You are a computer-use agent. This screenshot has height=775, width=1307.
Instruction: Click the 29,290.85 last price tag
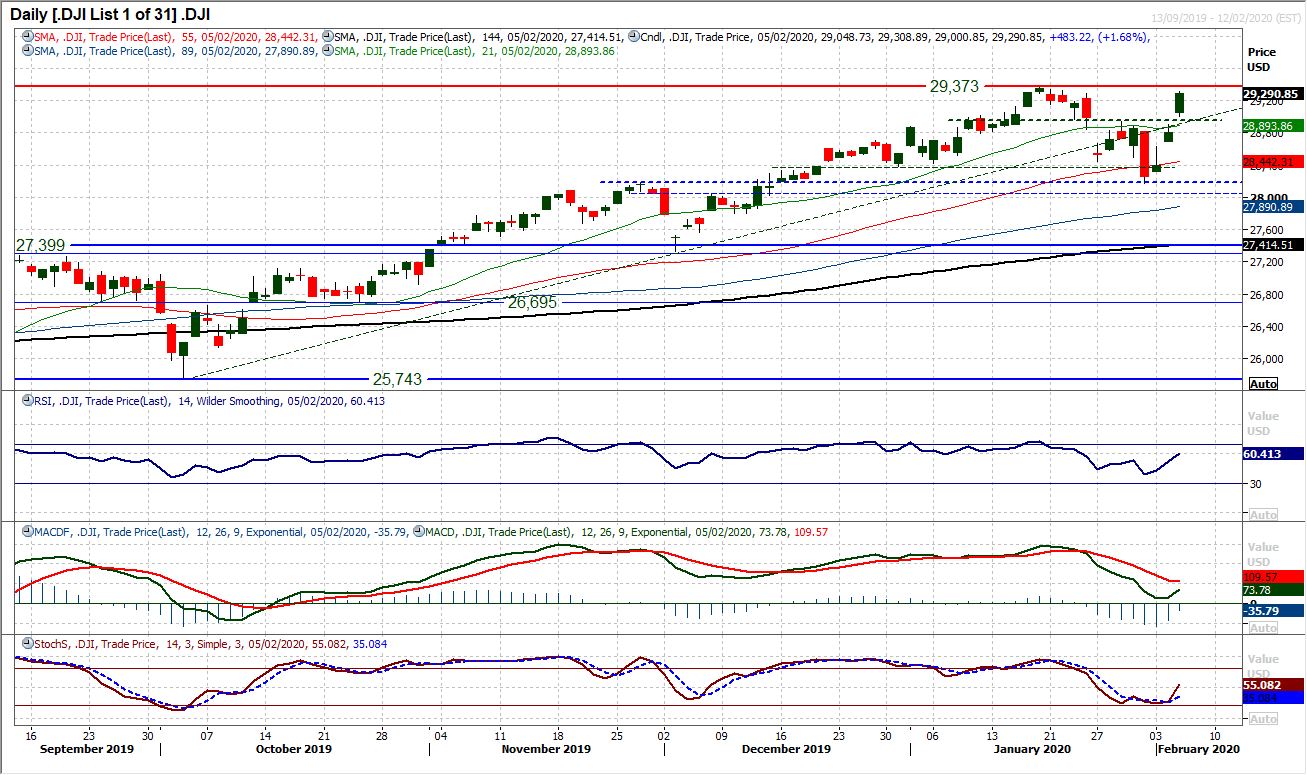click(x=1272, y=93)
